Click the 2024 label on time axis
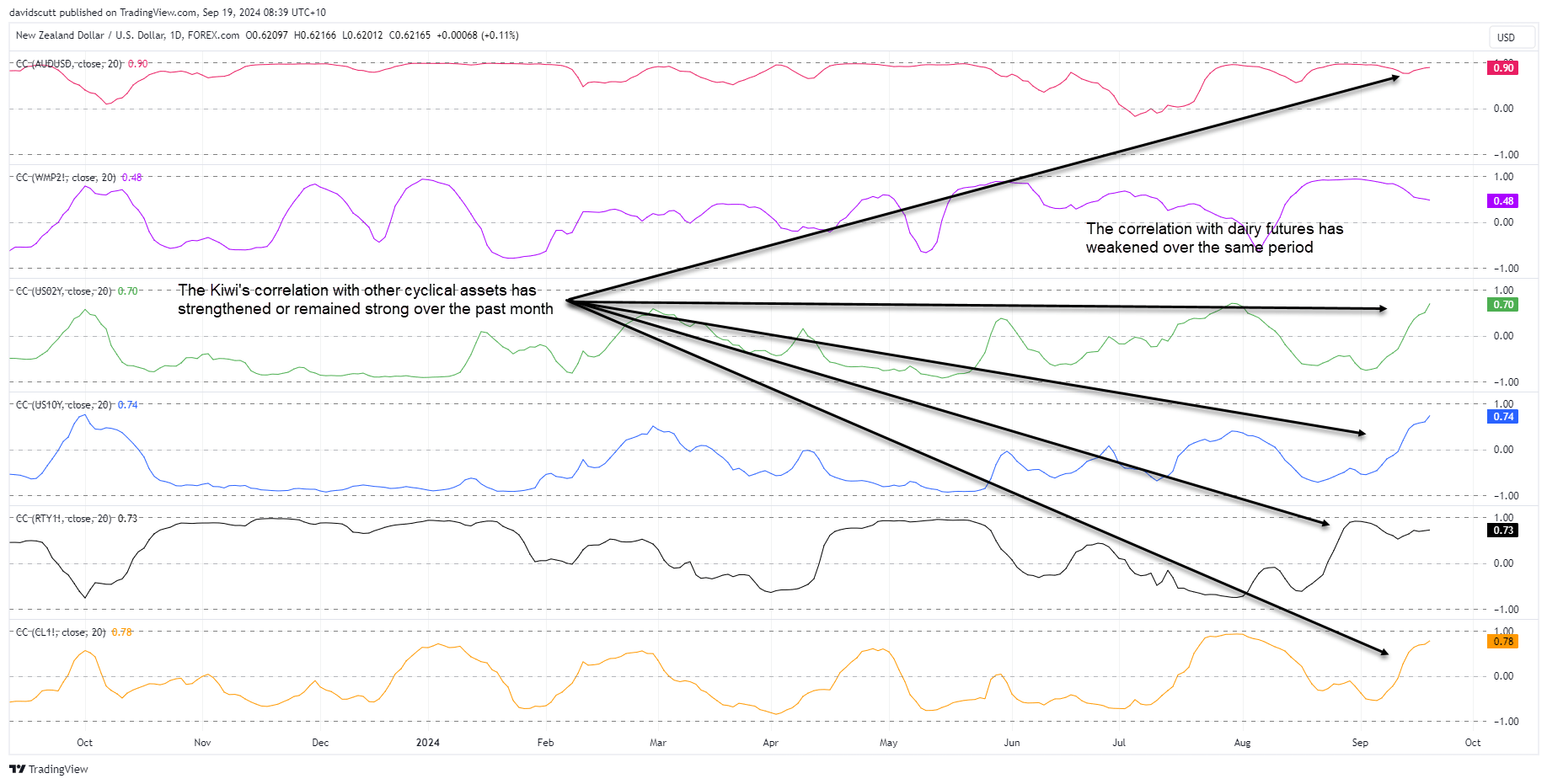This screenshot has width=1547, height=784. 428,743
